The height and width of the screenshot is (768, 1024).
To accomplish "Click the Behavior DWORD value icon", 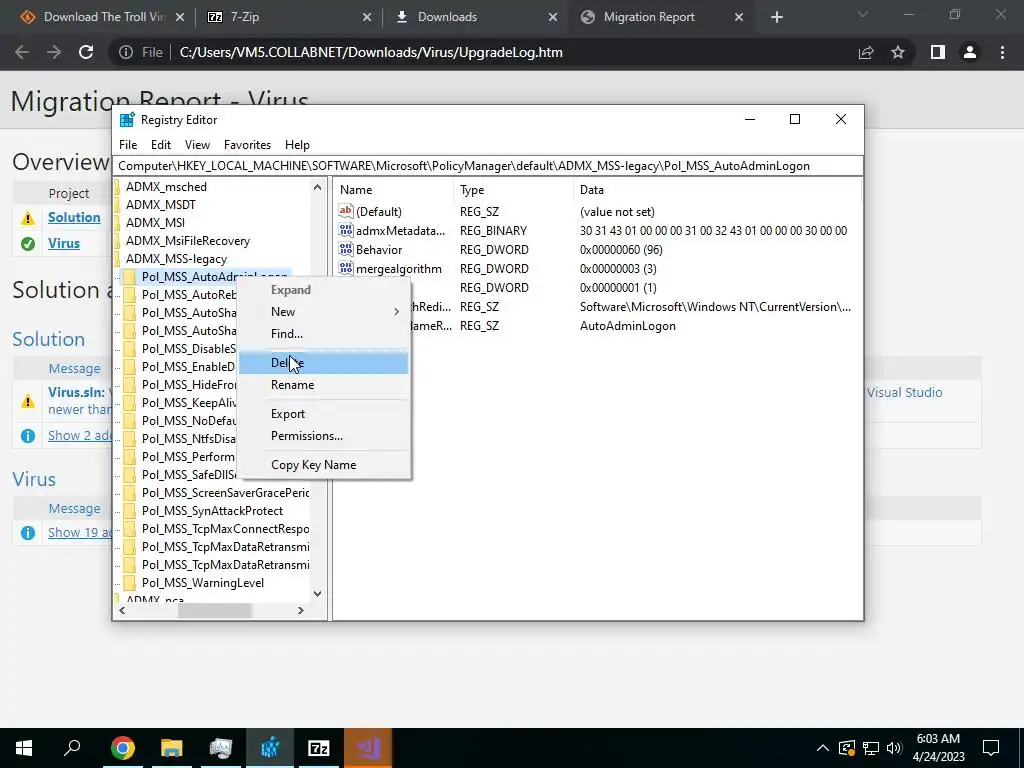I will 345,249.
